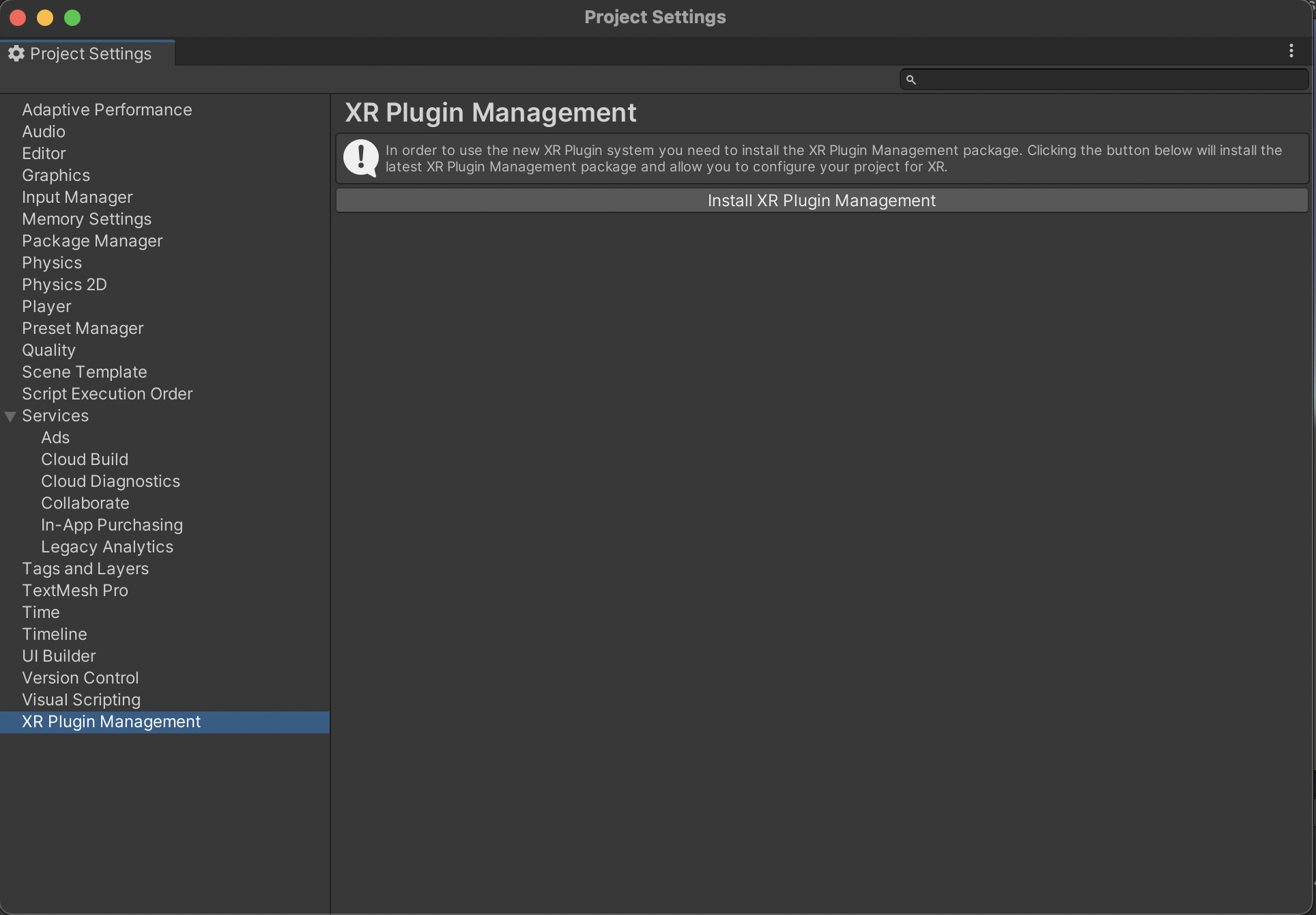Expand the Services disclosure triangle
The width and height of the screenshot is (1316, 915).
pyautogui.click(x=10, y=416)
